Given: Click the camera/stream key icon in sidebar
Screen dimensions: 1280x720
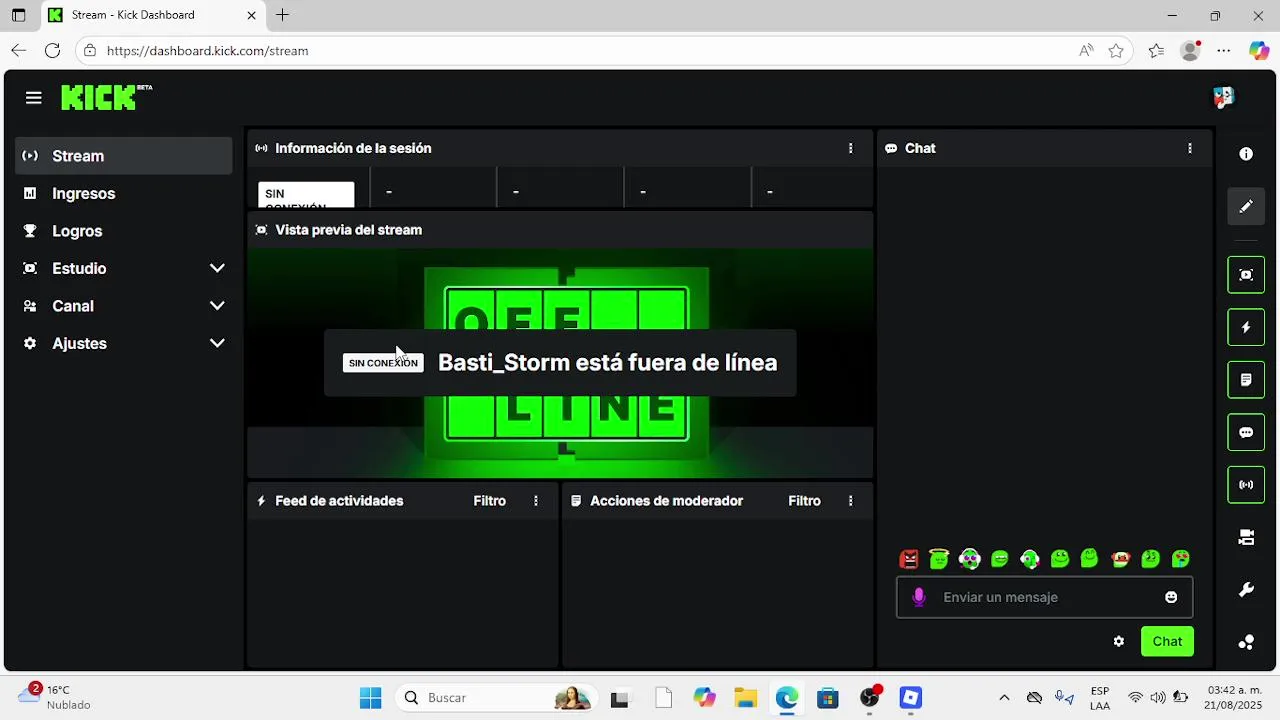Looking at the screenshot, I should (x=1246, y=538).
